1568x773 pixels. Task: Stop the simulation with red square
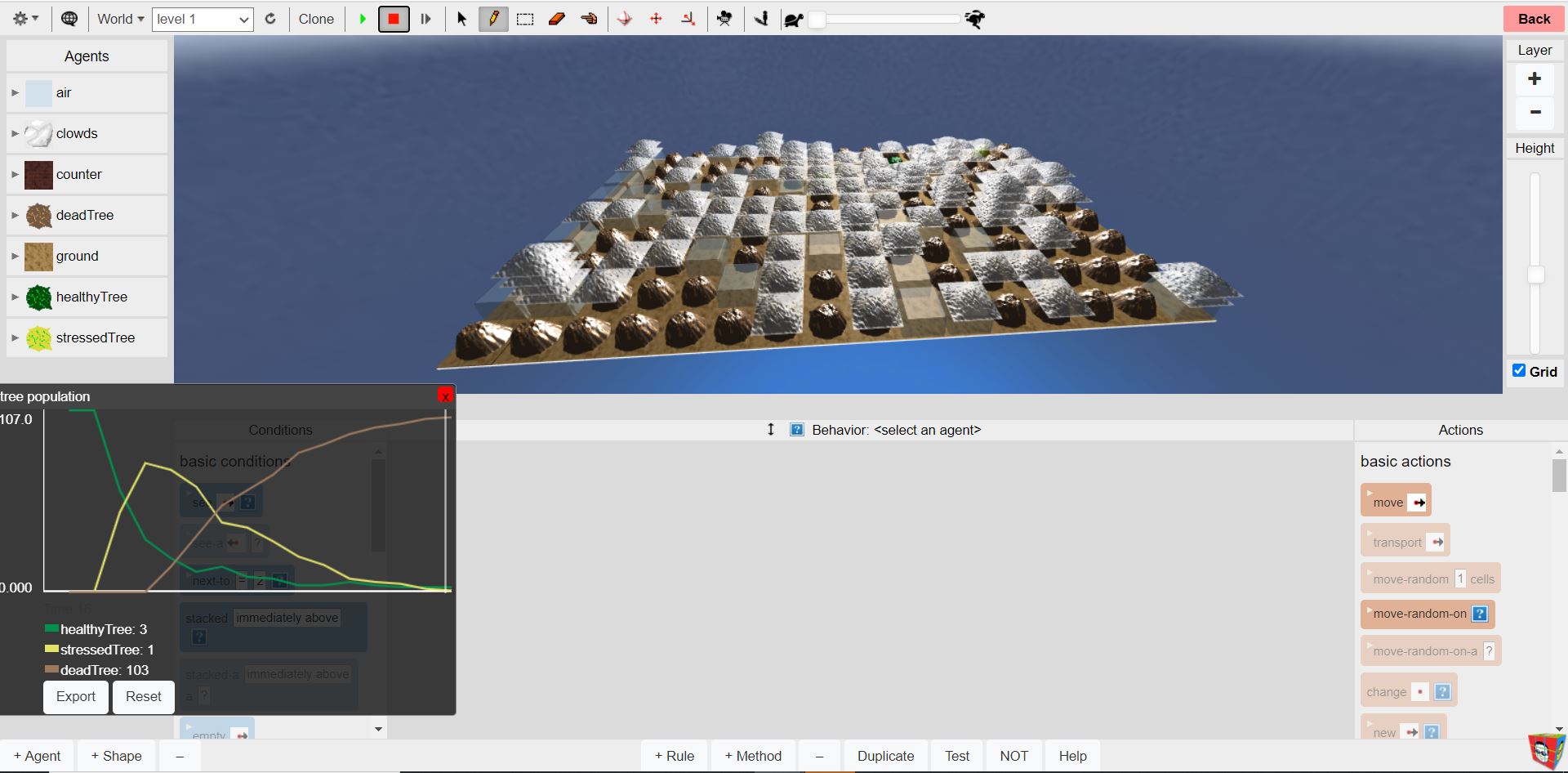[394, 19]
